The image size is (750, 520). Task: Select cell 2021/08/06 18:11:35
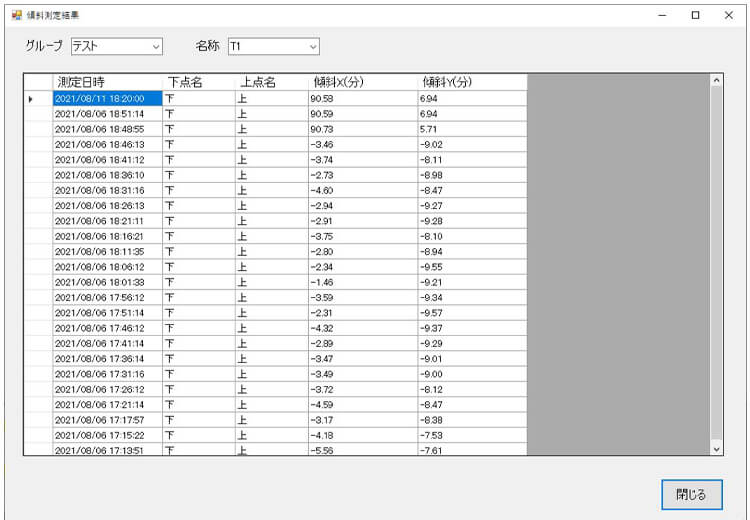click(108, 252)
